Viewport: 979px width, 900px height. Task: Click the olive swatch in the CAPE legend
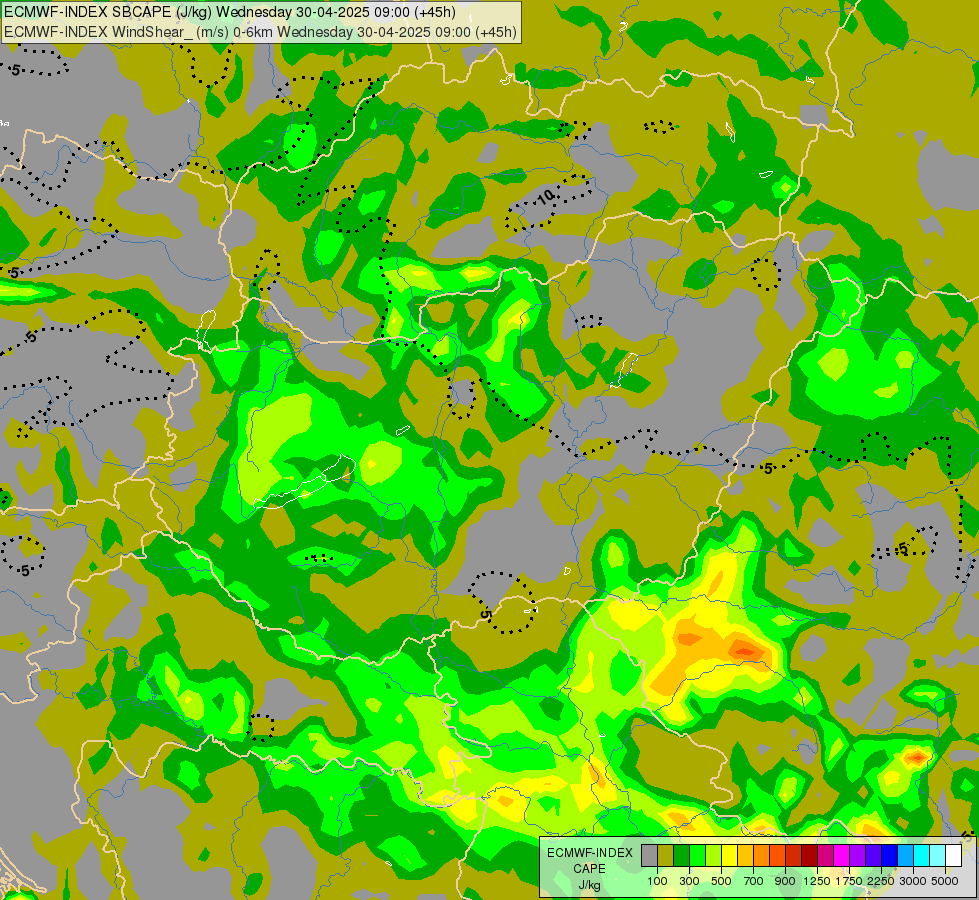666,856
